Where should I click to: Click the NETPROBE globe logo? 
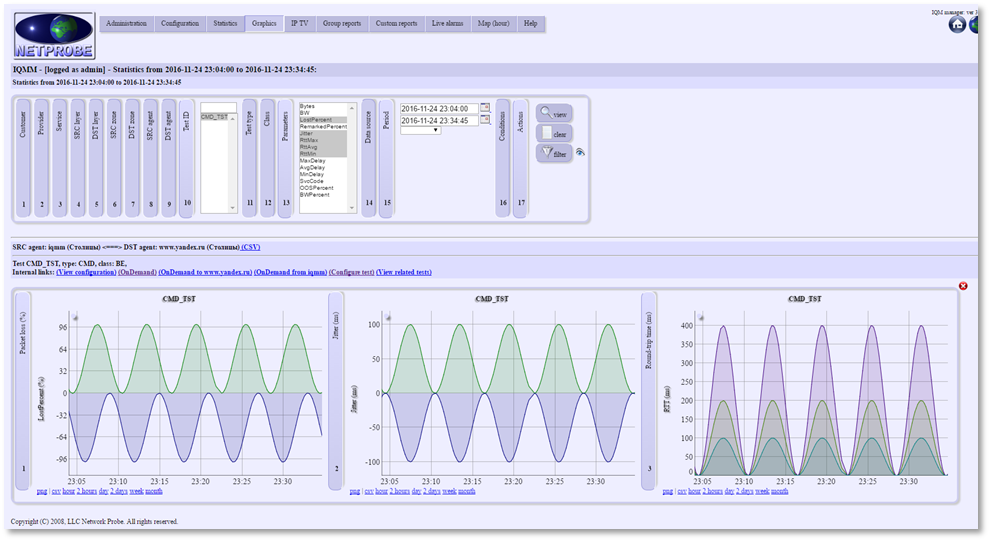click(x=54, y=35)
